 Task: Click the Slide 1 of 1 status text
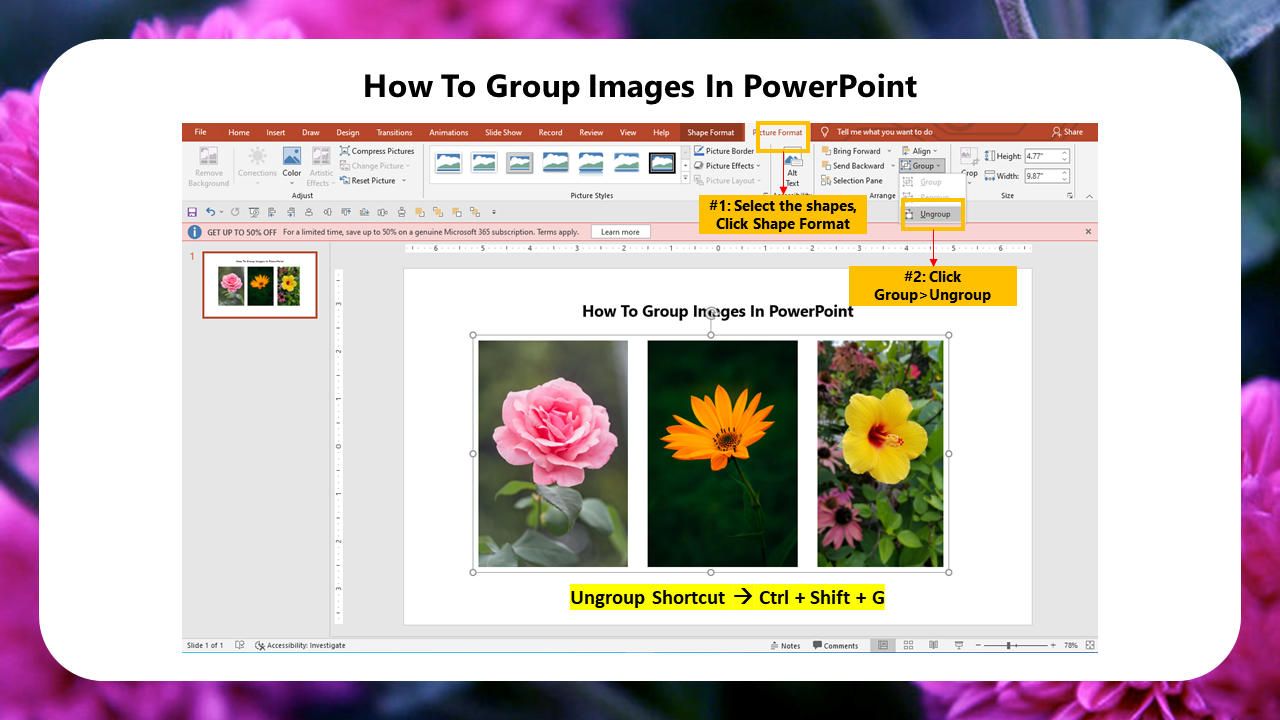205,646
